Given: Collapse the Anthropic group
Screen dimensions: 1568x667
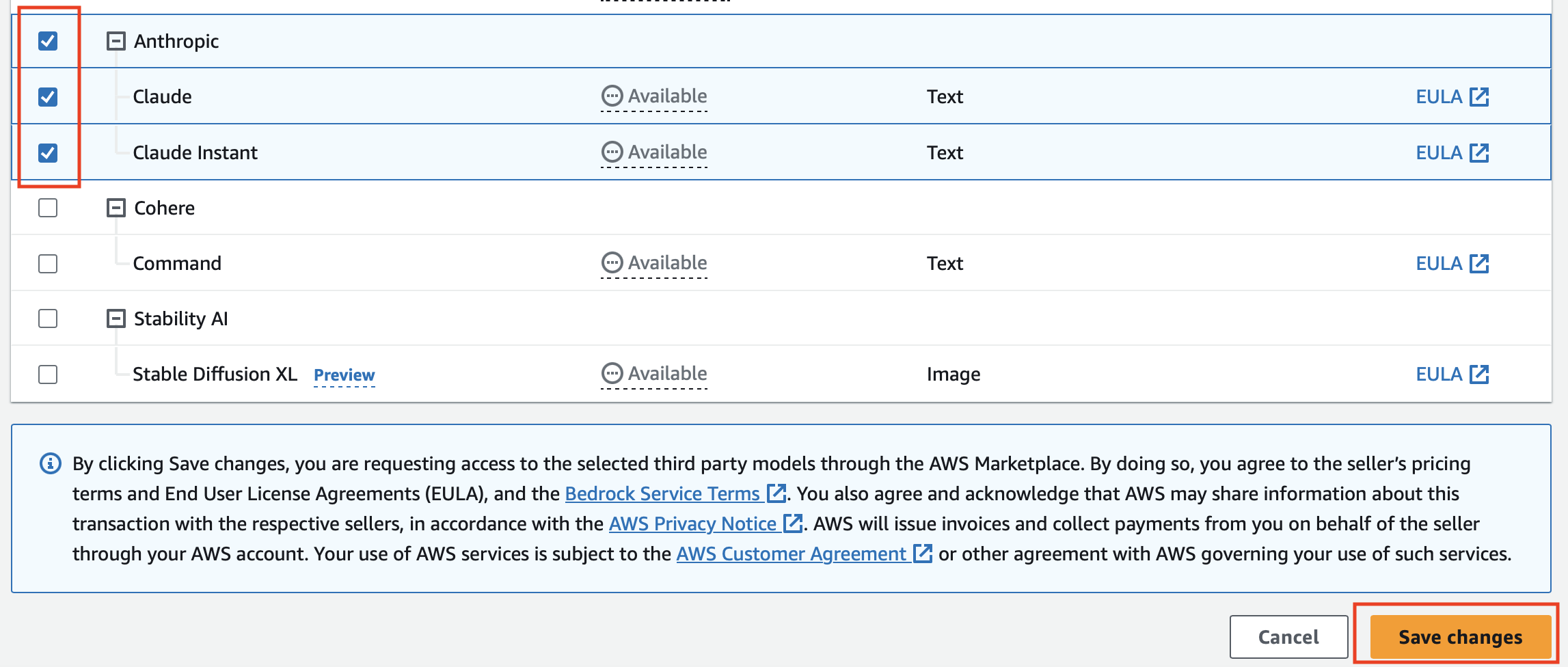Looking at the screenshot, I should tap(116, 41).
